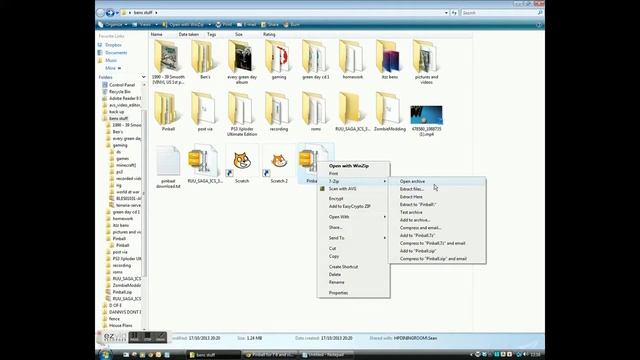This screenshot has width=640, height=360.
Task: Open the roms folder icon
Action: pos(315,109)
